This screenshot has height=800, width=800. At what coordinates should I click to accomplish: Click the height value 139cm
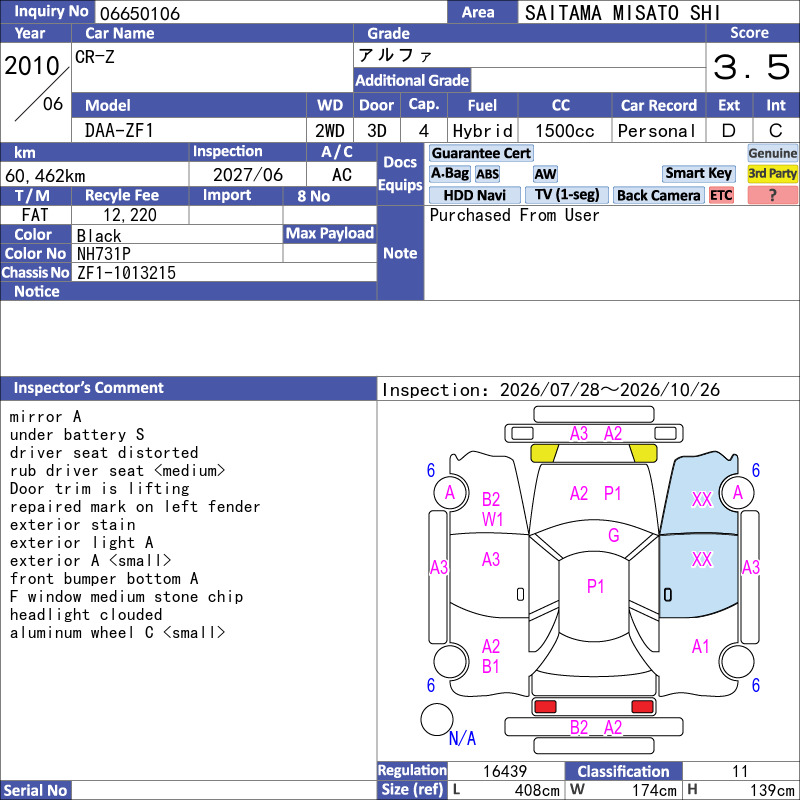click(x=771, y=790)
